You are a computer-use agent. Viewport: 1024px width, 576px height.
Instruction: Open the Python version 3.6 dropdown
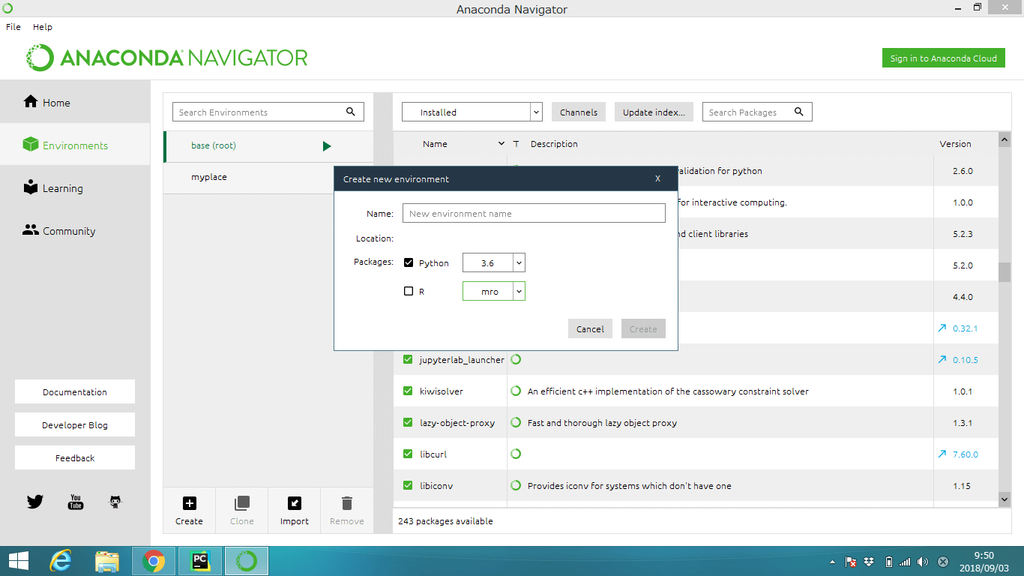click(494, 263)
